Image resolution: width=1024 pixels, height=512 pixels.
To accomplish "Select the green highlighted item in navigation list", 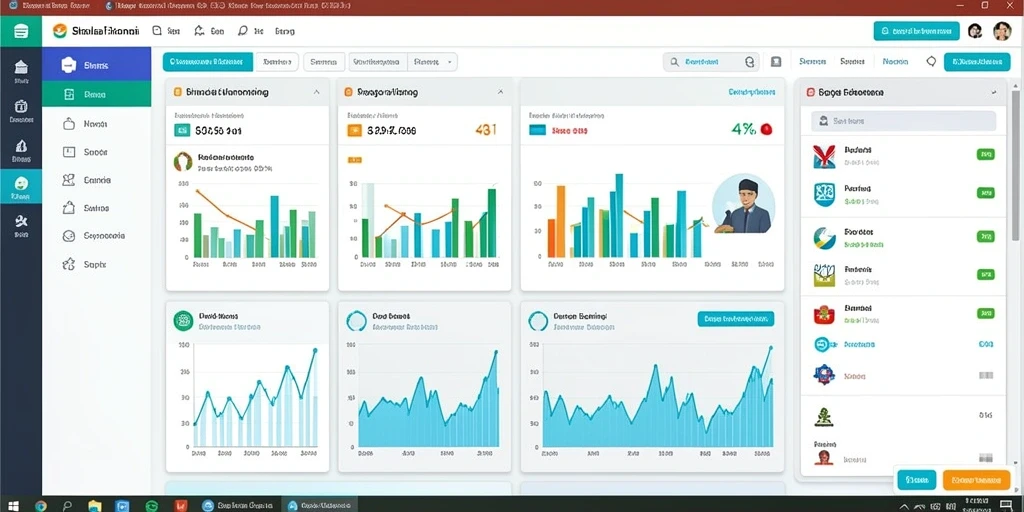I will pos(97,95).
